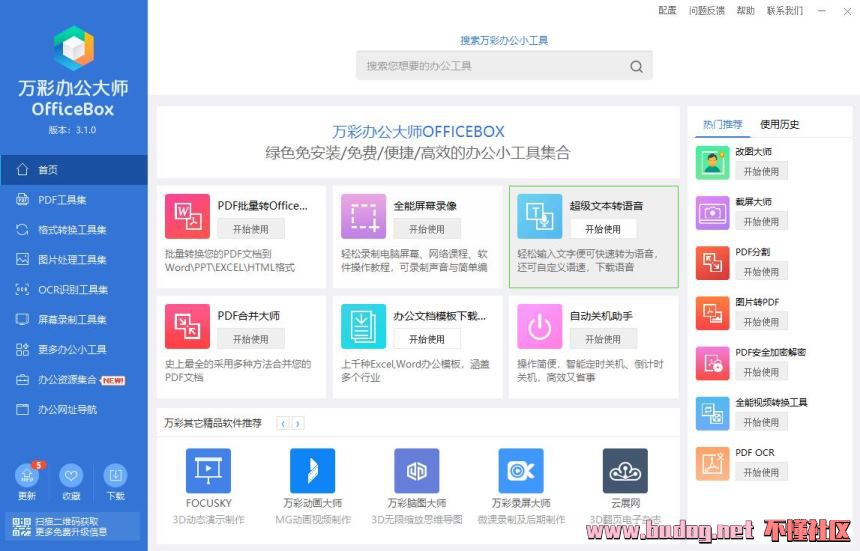Screen dimensions: 860x551
Task: Click the PDF批量转Office icon
Action: 187,216
